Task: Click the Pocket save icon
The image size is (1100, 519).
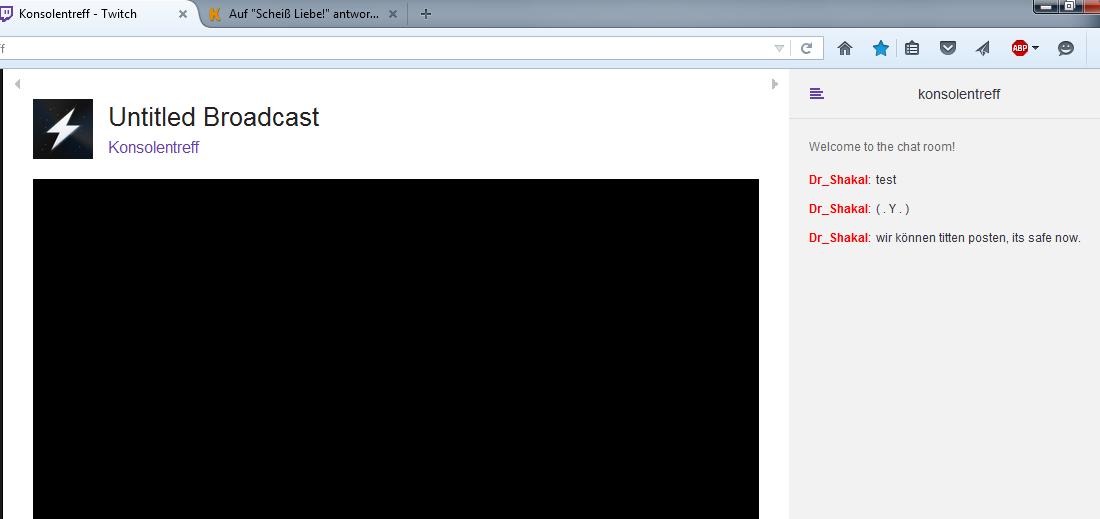Action: point(948,48)
